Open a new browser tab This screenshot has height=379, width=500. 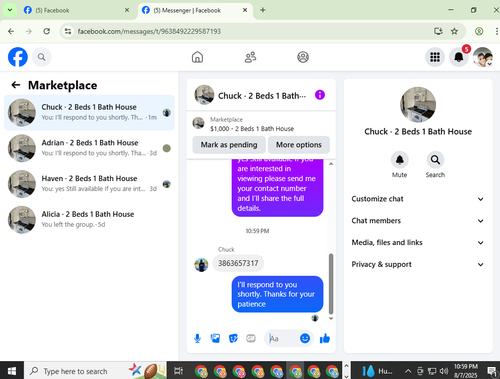point(263,10)
